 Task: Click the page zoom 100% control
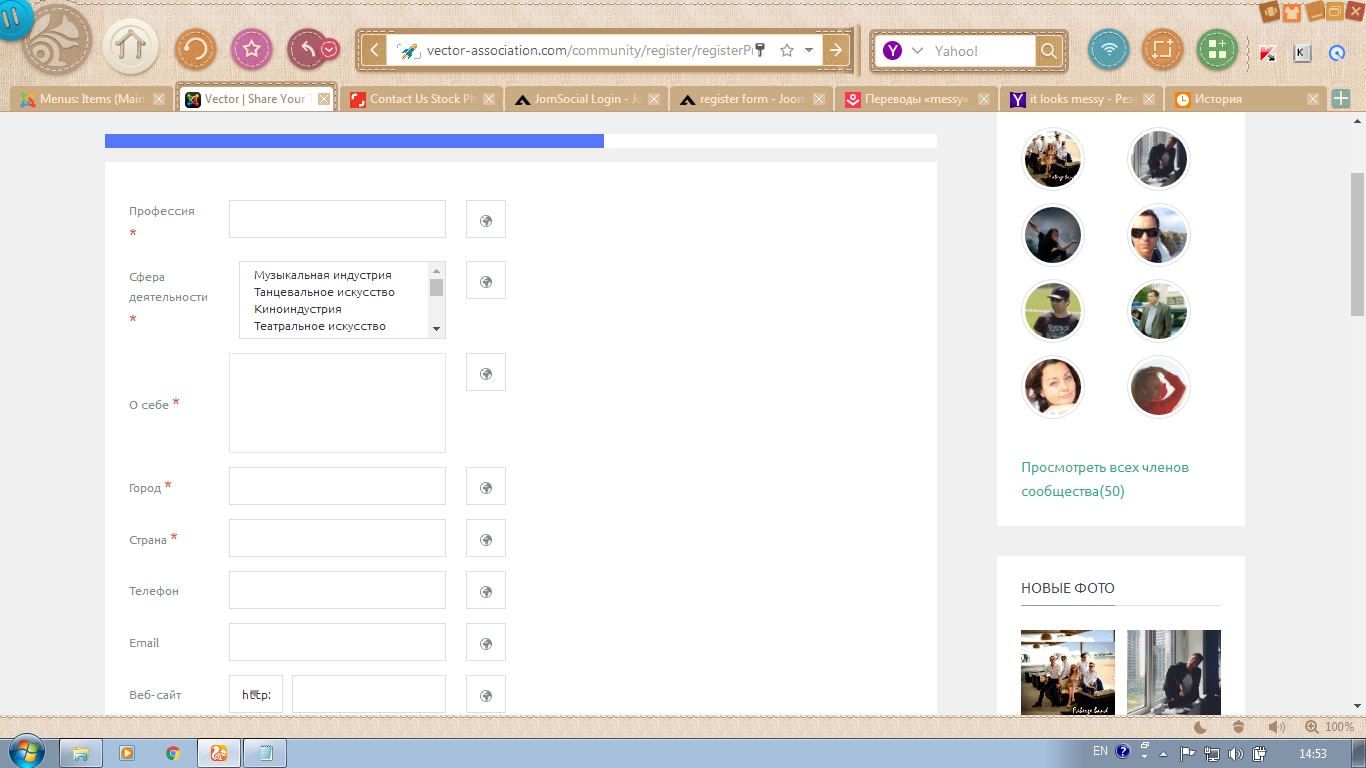click(1329, 727)
